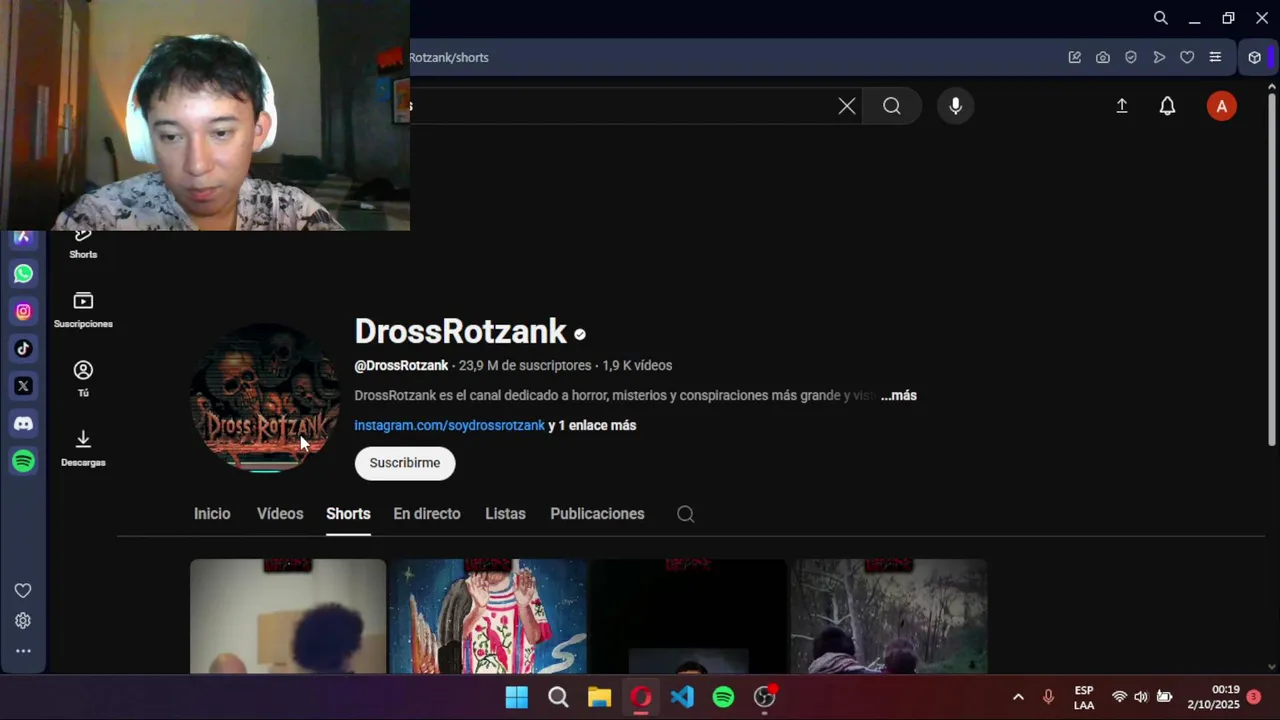Open the account avatar menu
1280x720 pixels.
tap(1221, 106)
